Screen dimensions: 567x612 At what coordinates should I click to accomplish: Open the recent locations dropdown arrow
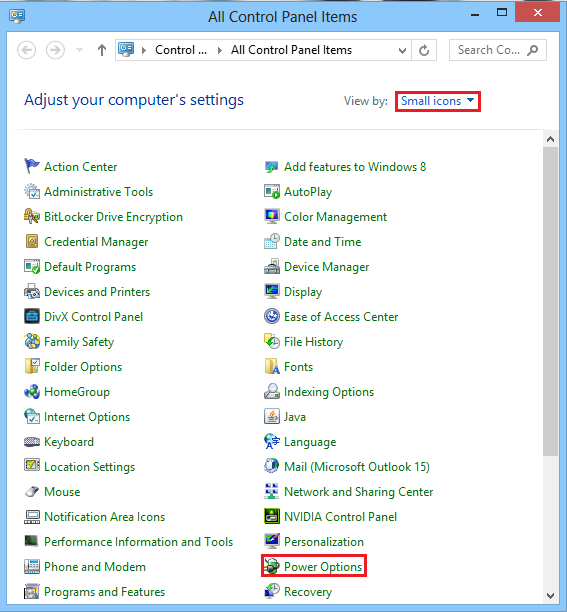[x=79, y=50]
